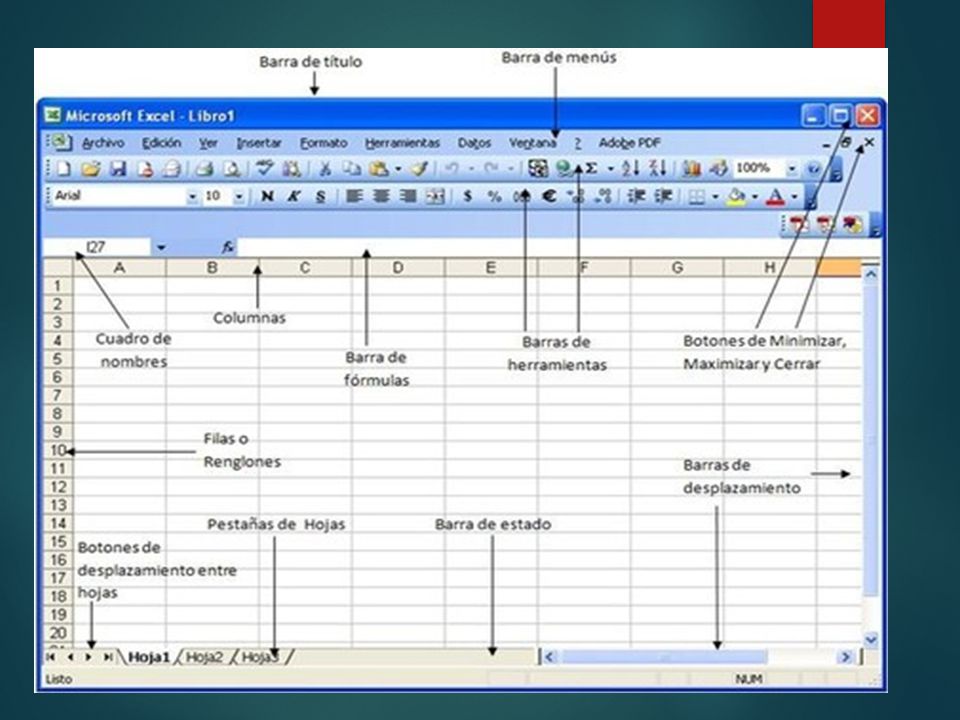
Task: Apply the yellow fill color bucket
Action: tap(737, 197)
